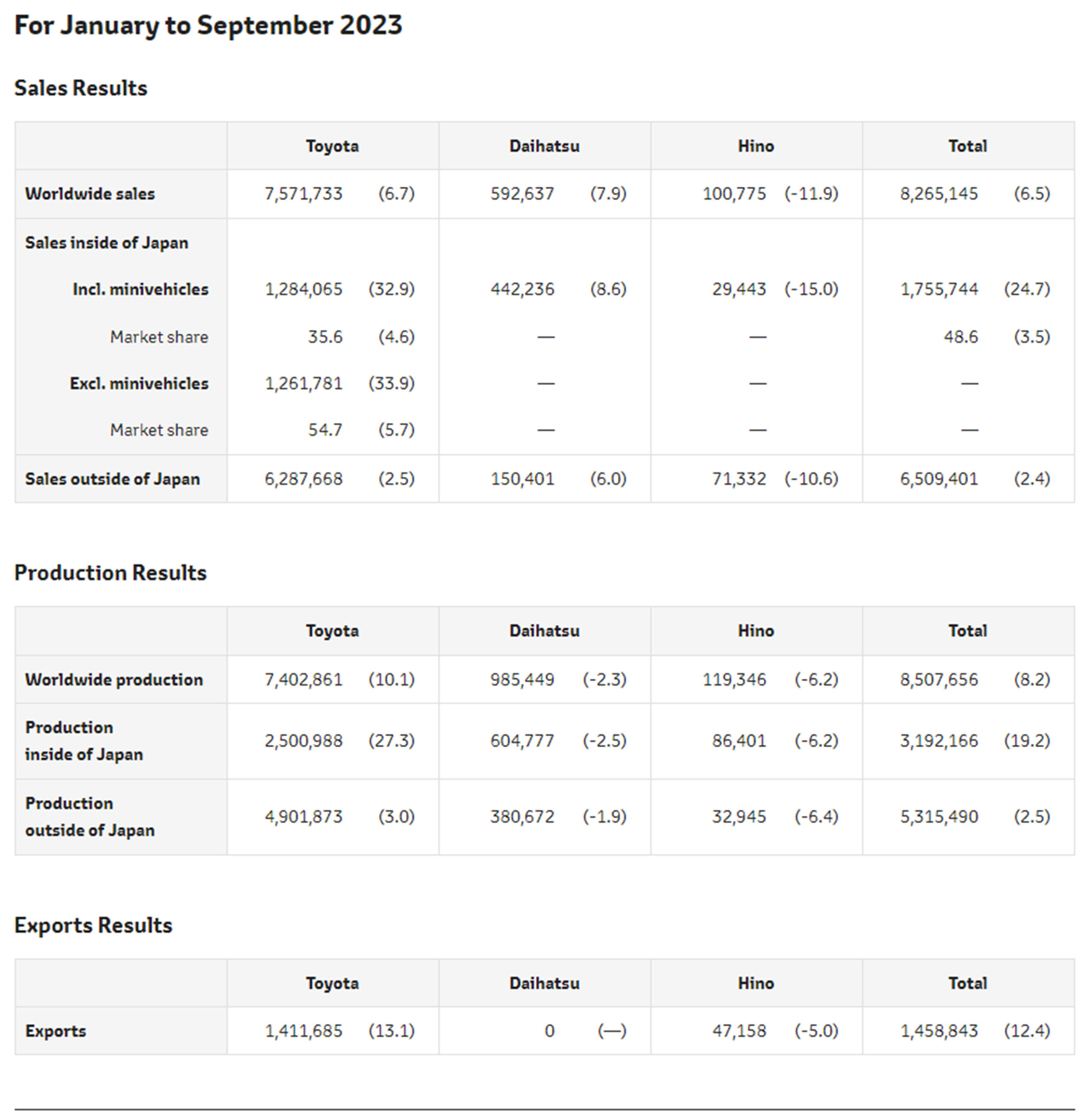Viewport: 1085px width, 1120px height.
Task: Select Total column header in Exports table
Action: click(967, 983)
